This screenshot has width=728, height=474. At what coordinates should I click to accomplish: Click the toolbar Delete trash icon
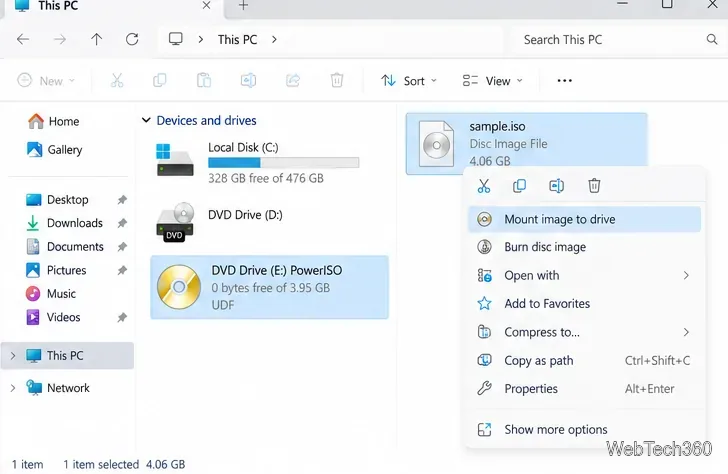[337, 80]
